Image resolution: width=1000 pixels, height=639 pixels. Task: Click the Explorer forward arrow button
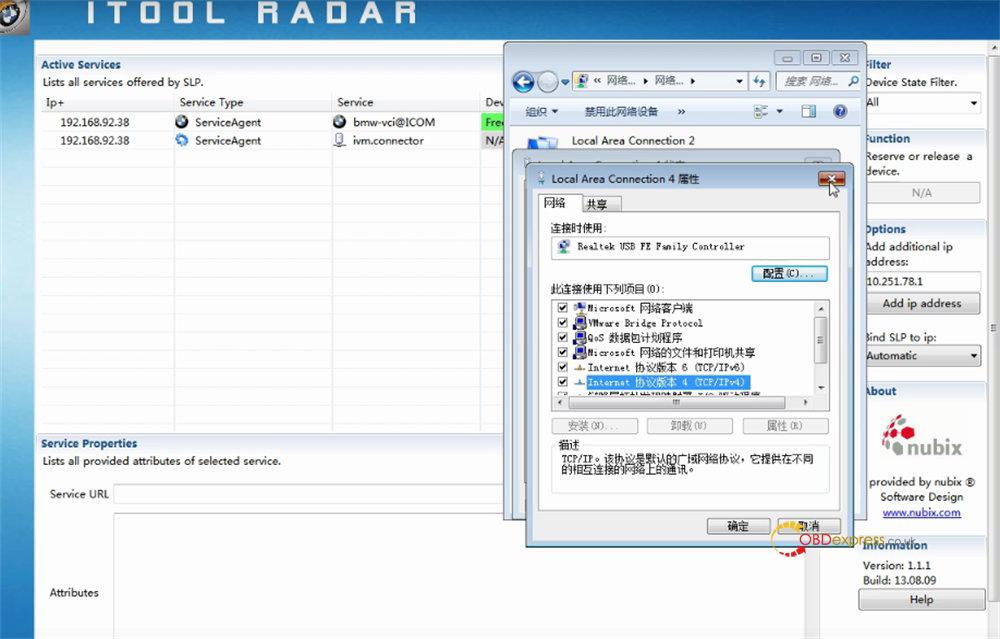tap(547, 82)
